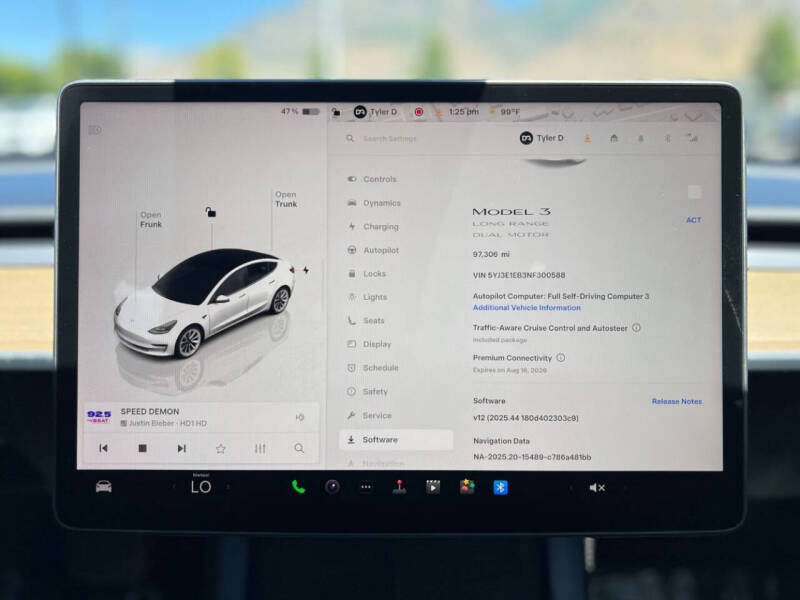This screenshot has height=600, width=800.
Task: Open Locks settings menu
Action: point(366,273)
